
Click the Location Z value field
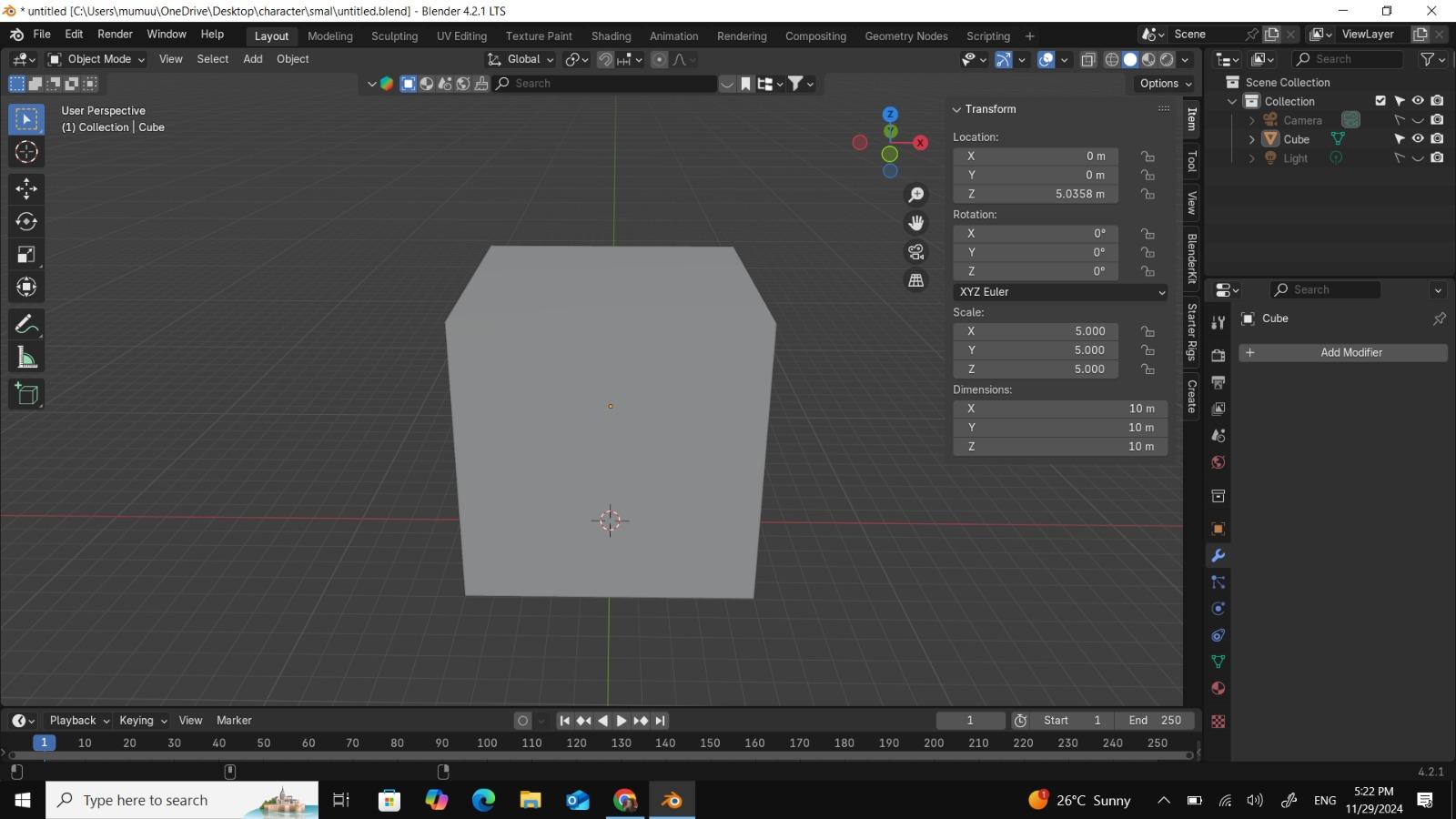pos(1036,194)
